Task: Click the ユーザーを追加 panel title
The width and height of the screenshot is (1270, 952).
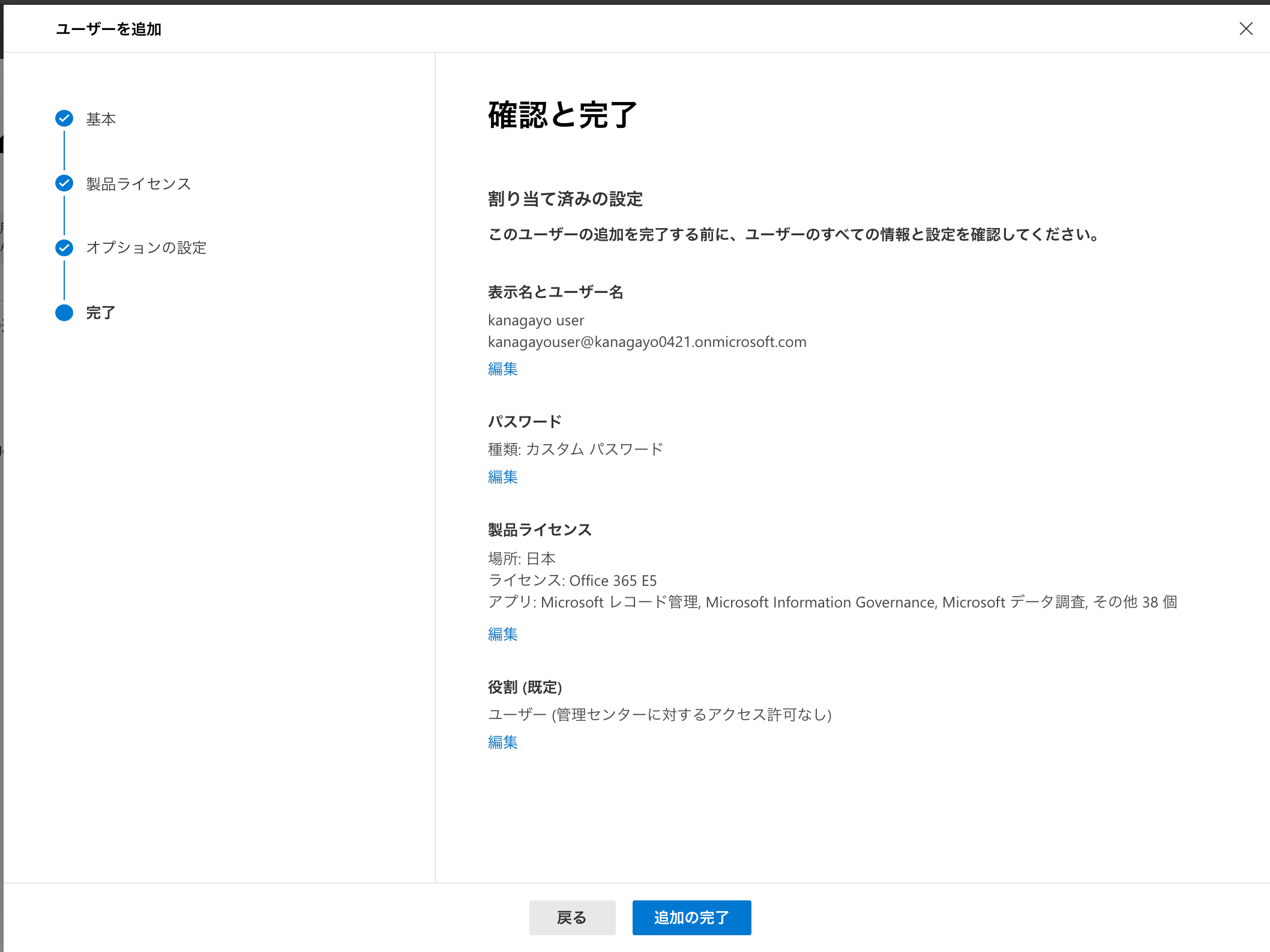Action: 109,29
